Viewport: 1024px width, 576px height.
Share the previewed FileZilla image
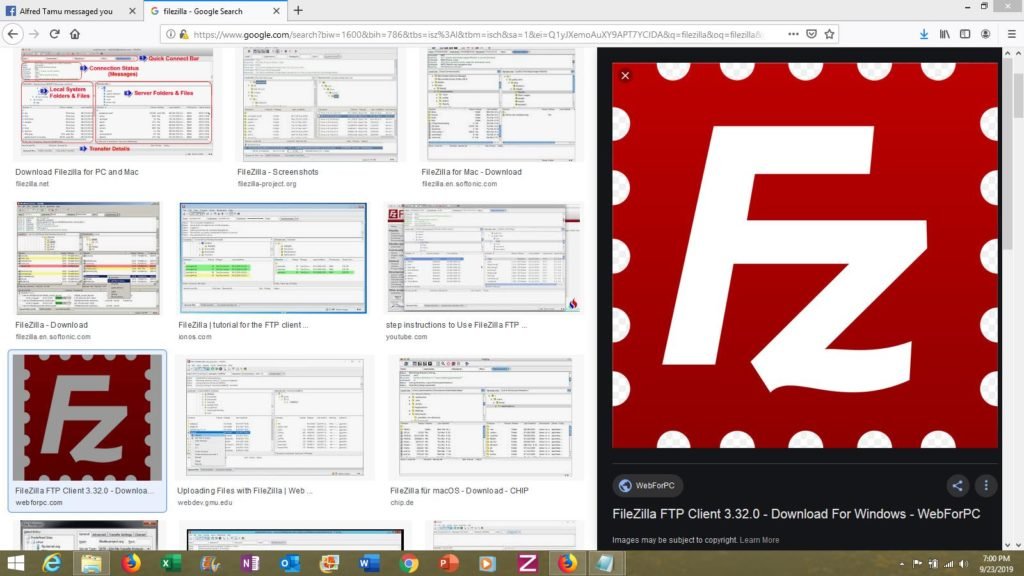click(957, 485)
